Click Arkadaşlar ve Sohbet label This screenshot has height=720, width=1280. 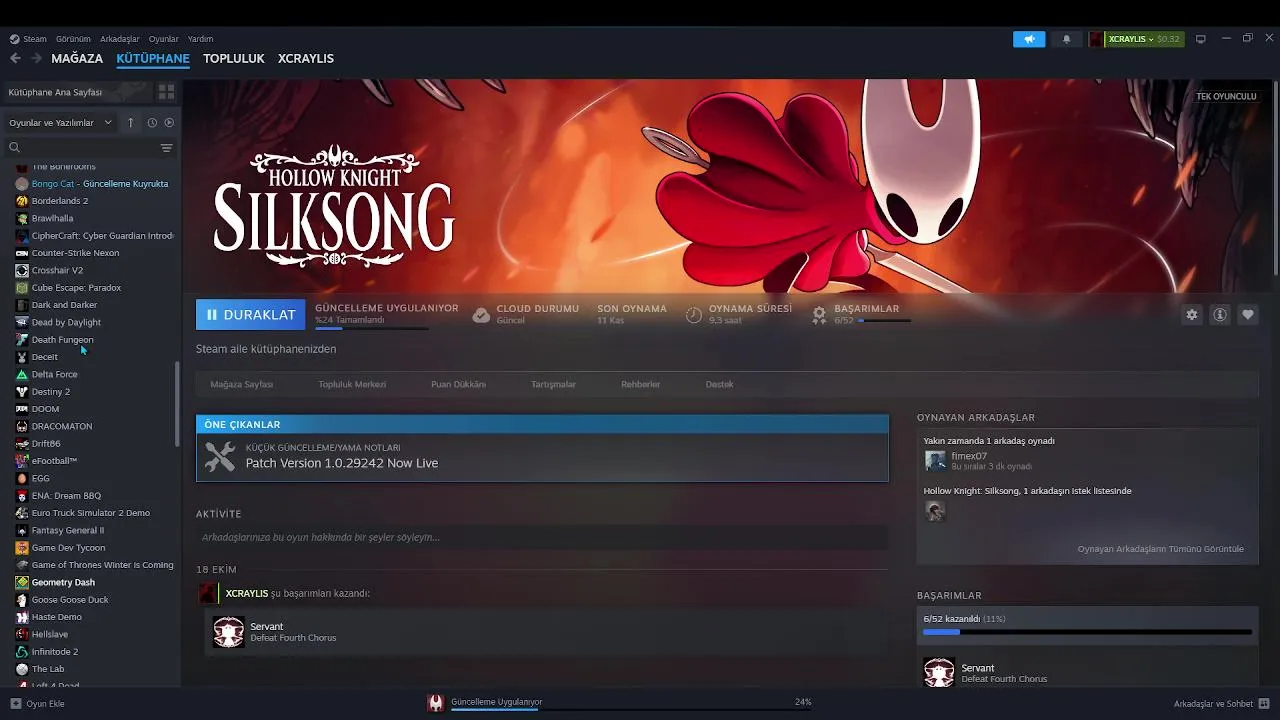point(1213,703)
